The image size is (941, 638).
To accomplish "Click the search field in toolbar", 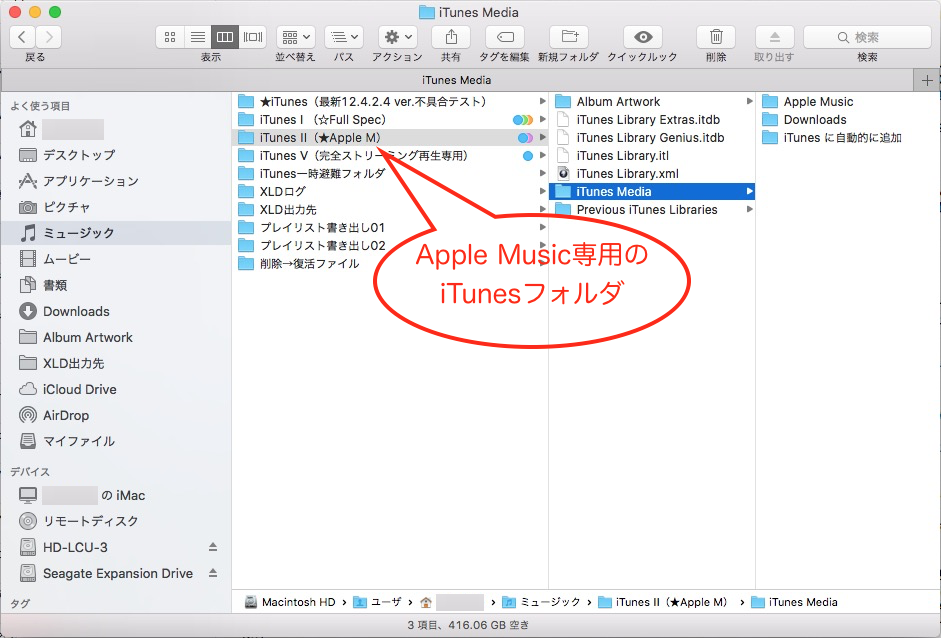I will 866,37.
